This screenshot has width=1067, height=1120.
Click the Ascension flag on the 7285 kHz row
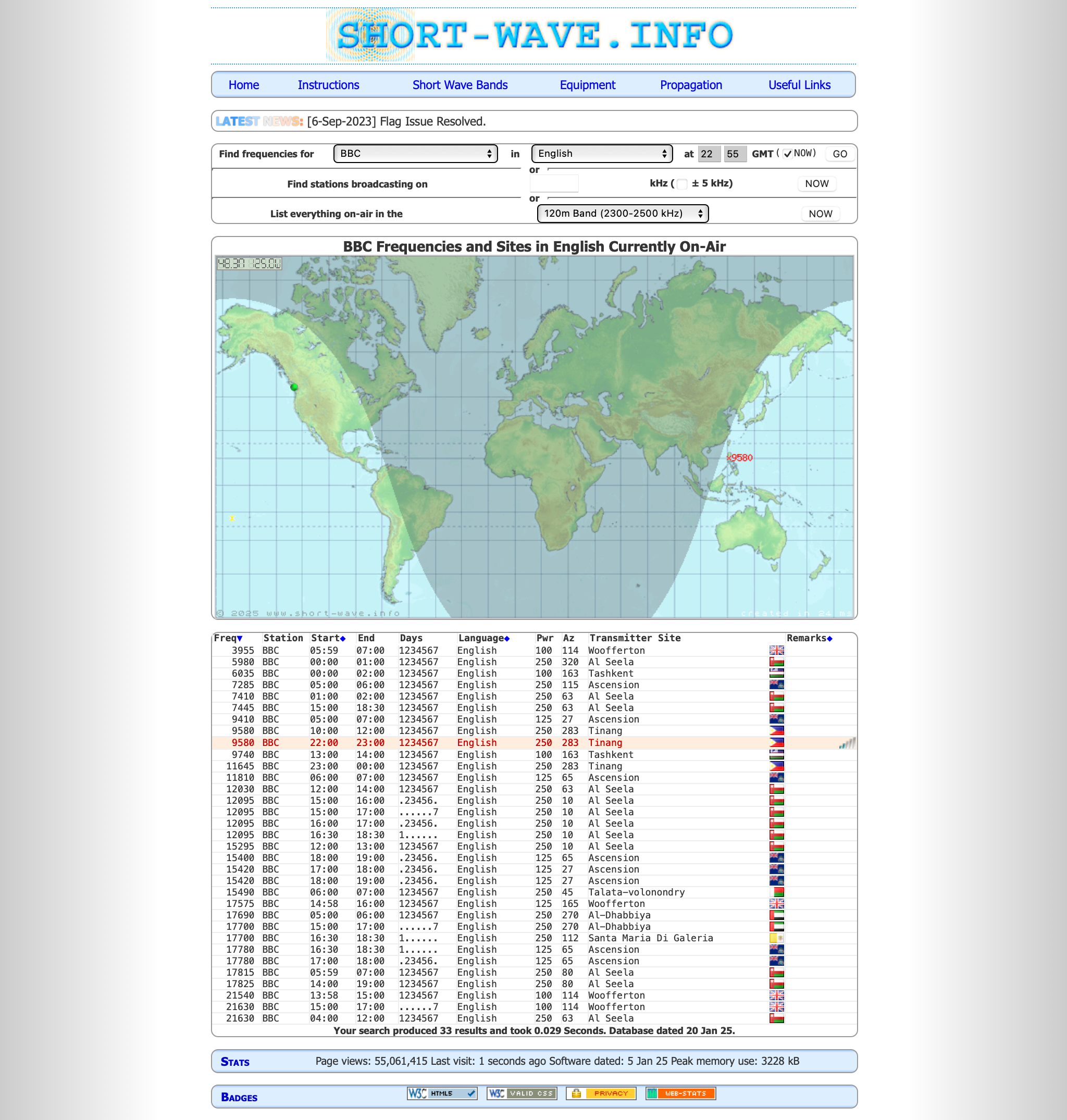click(x=776, y=685)
